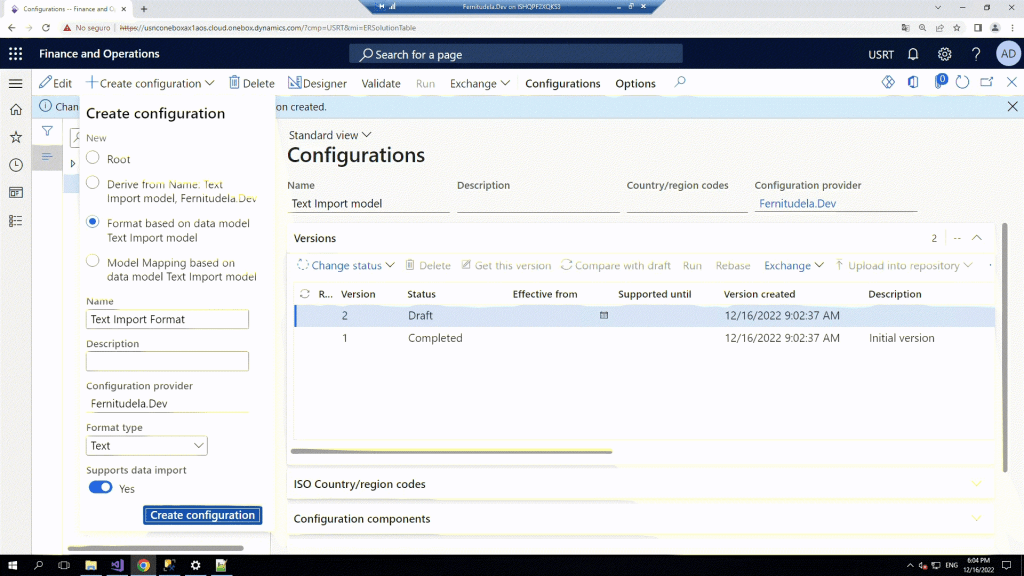
Task: Open the Change status dropdown
Action: 347,266
